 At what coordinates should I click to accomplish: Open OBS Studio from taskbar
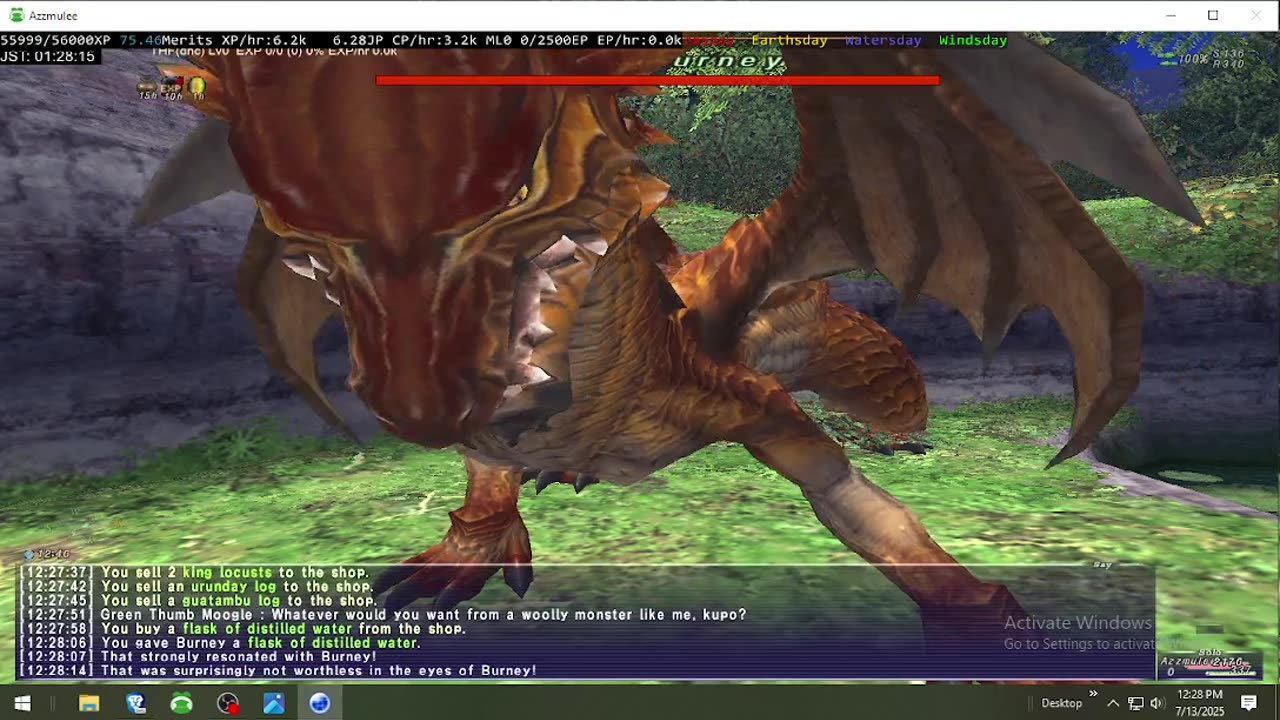[x=229, y=703]
